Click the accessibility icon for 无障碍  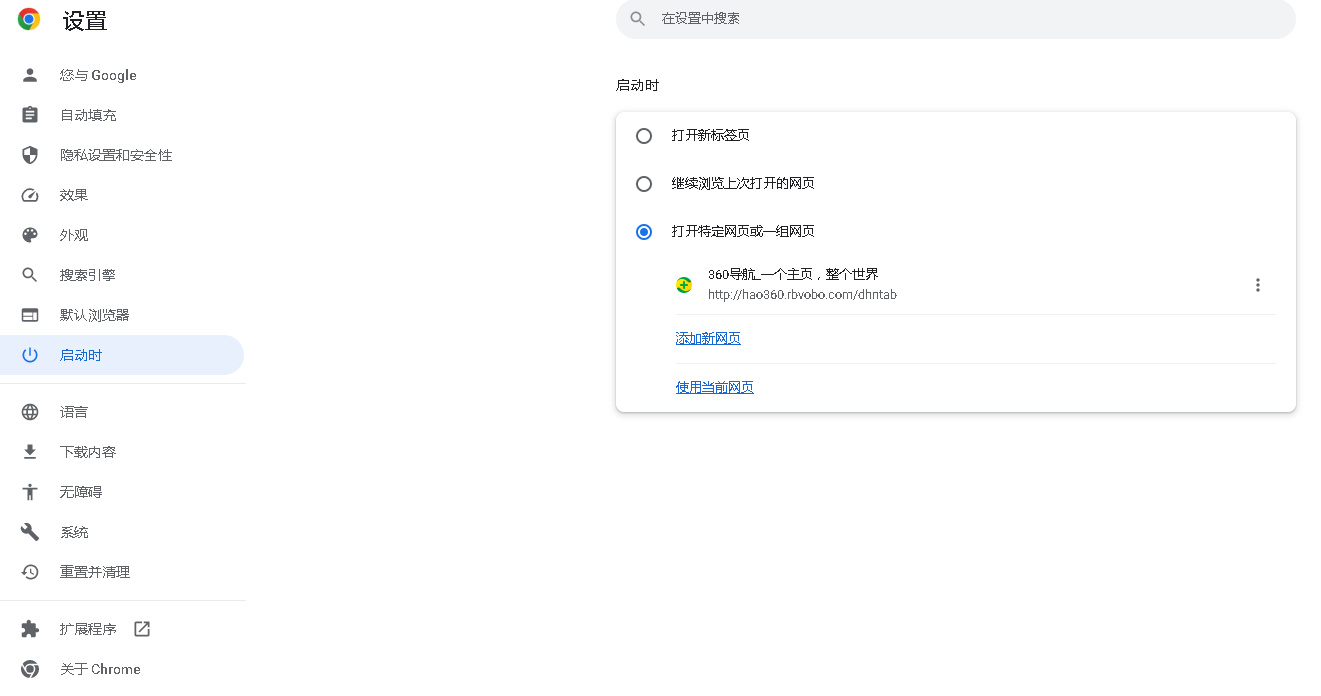point(30,492)
